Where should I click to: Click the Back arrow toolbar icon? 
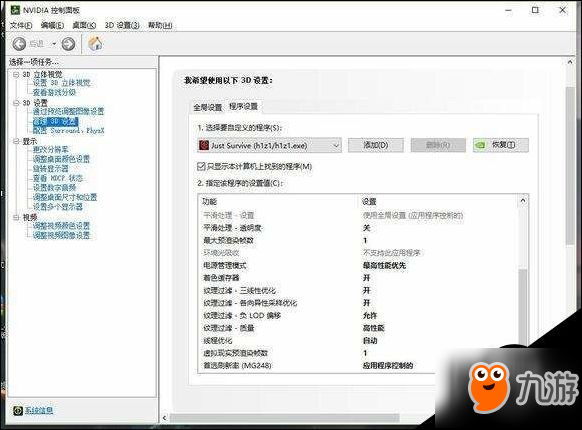(19, 44)
